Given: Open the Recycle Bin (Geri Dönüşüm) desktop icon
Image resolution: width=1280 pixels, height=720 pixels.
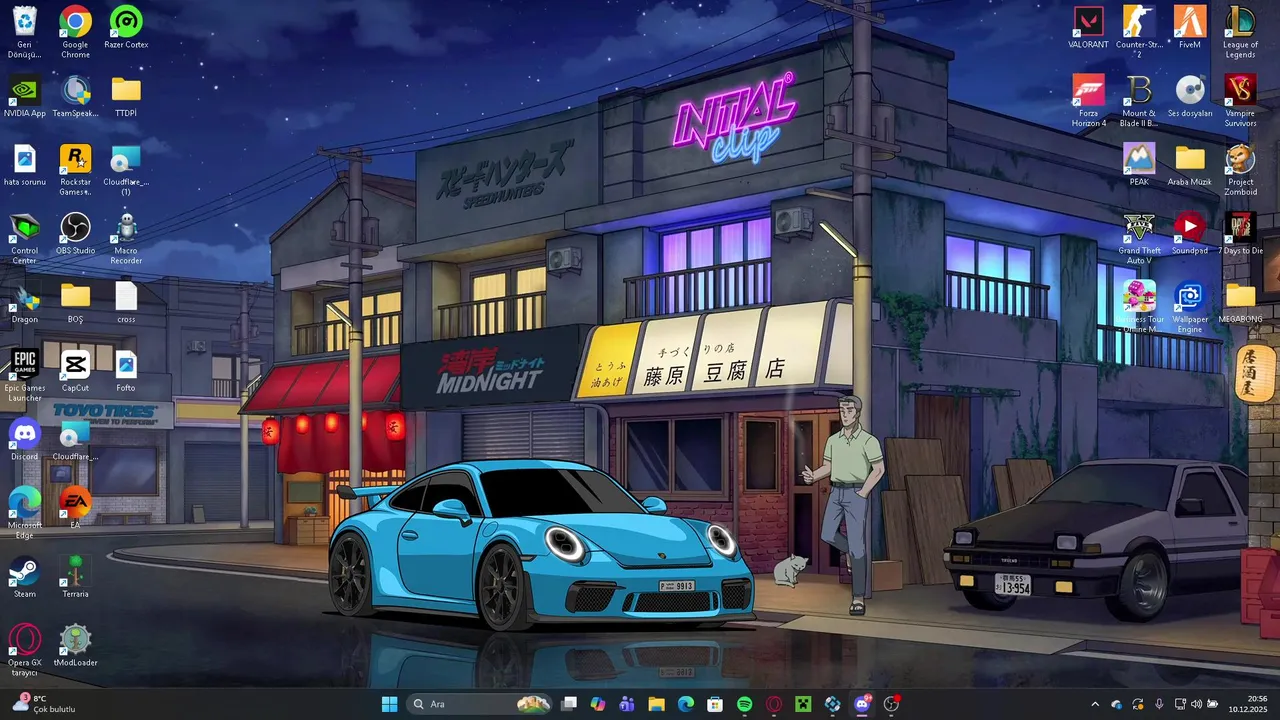Looking at the screenshot, I should coord(24,31).
